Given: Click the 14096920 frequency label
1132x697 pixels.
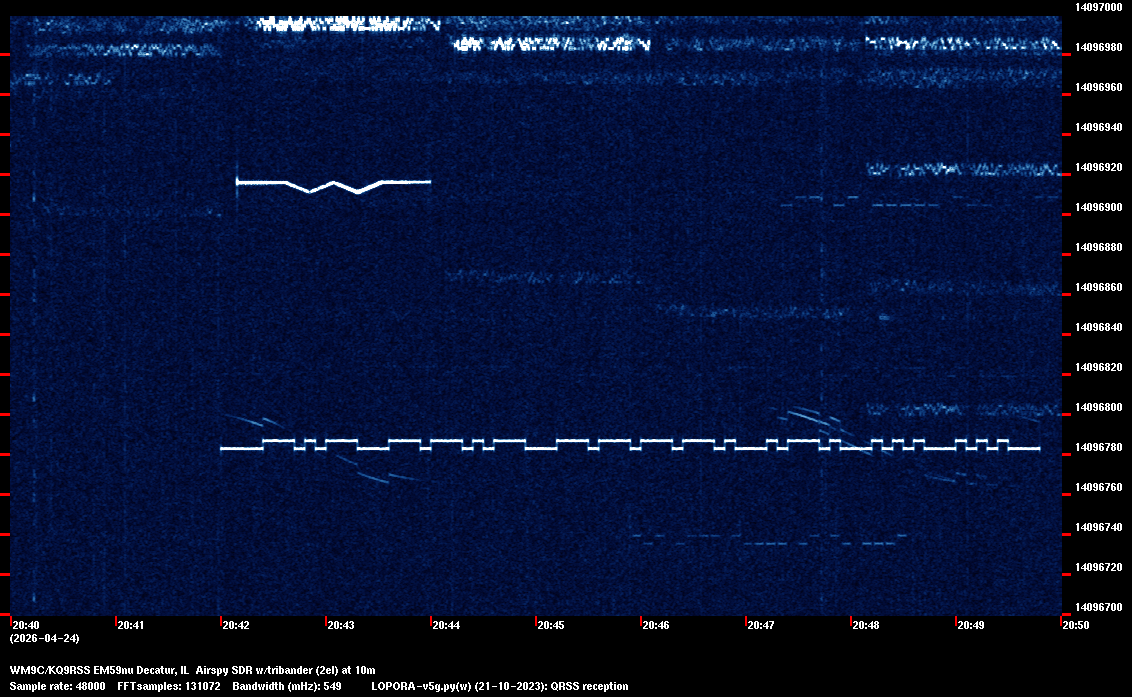Looking at the screenshot, I should tap(1099, 167).
